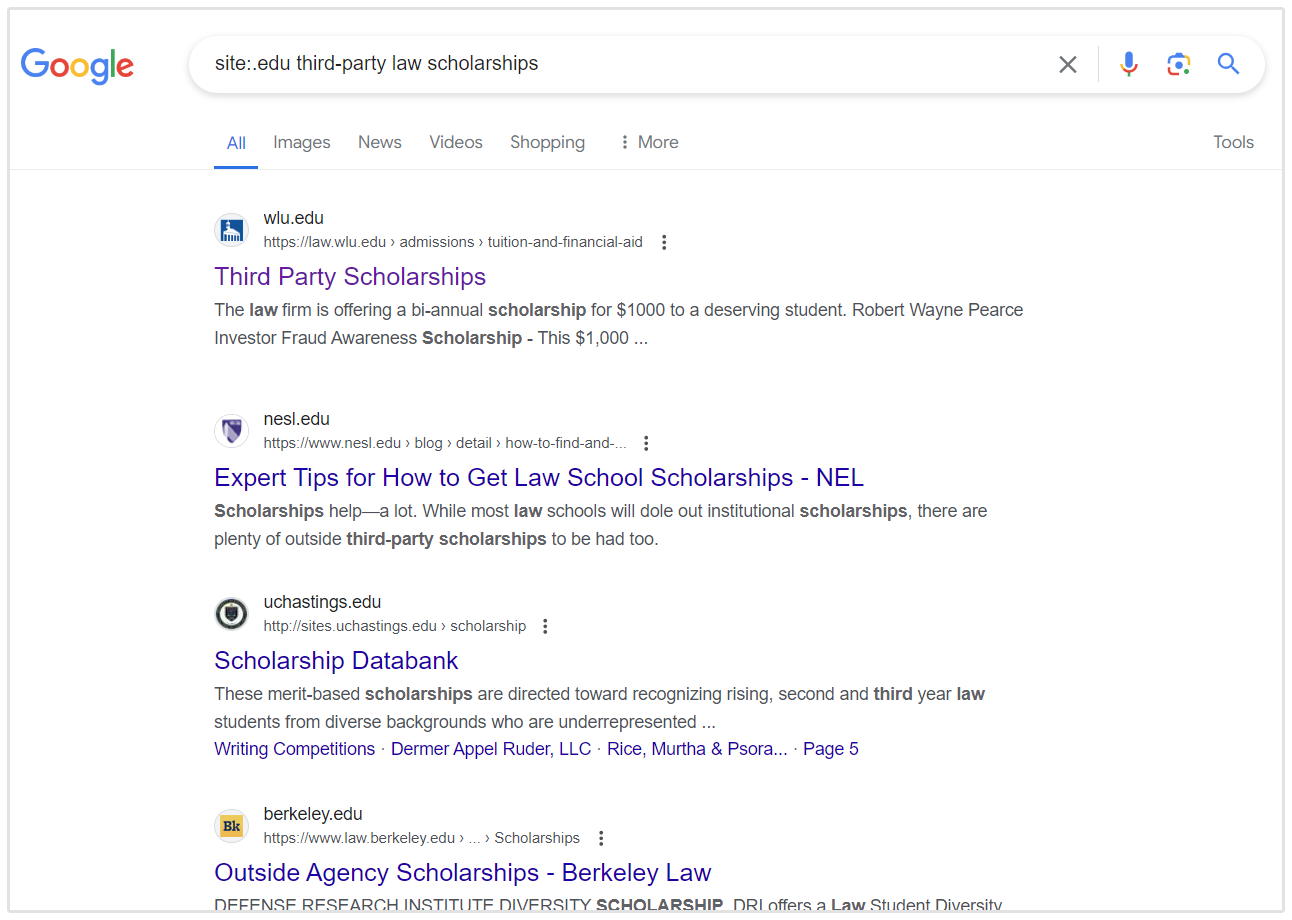
Task: Focus the Google search input field
Action: pyautogui.click(x=620, y=64)
